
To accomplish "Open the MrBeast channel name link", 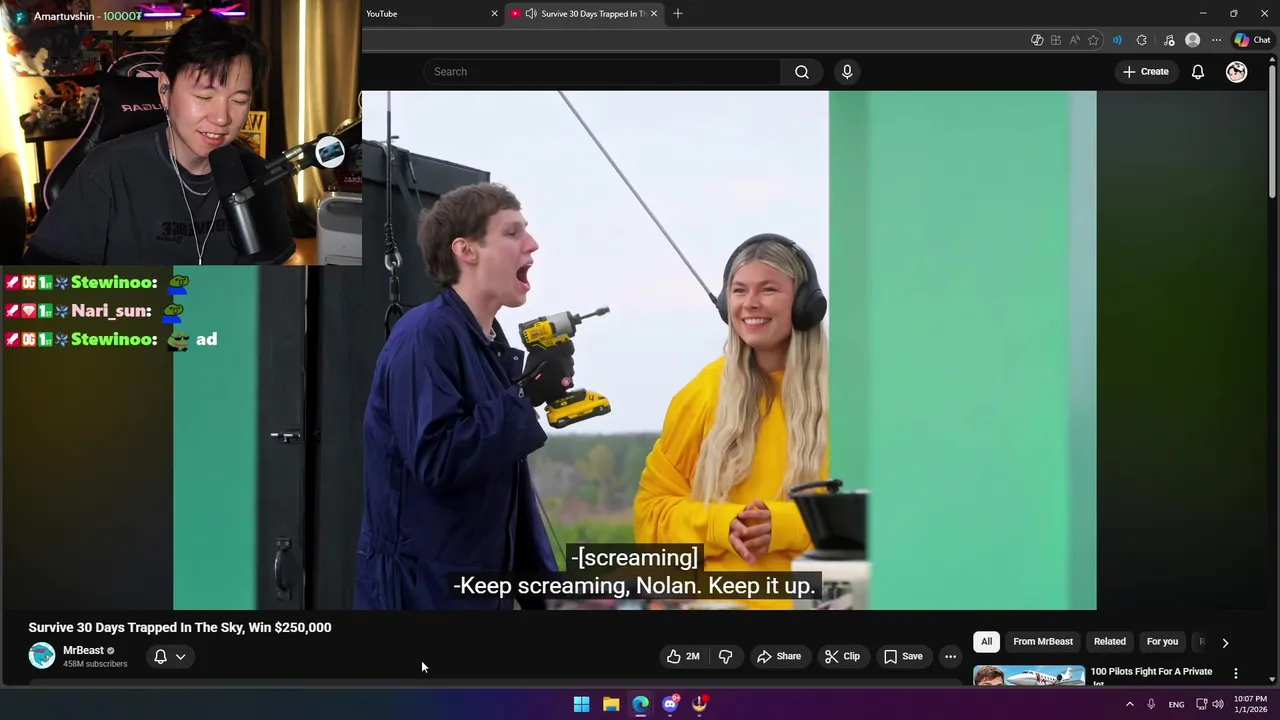I will (83, 651).
